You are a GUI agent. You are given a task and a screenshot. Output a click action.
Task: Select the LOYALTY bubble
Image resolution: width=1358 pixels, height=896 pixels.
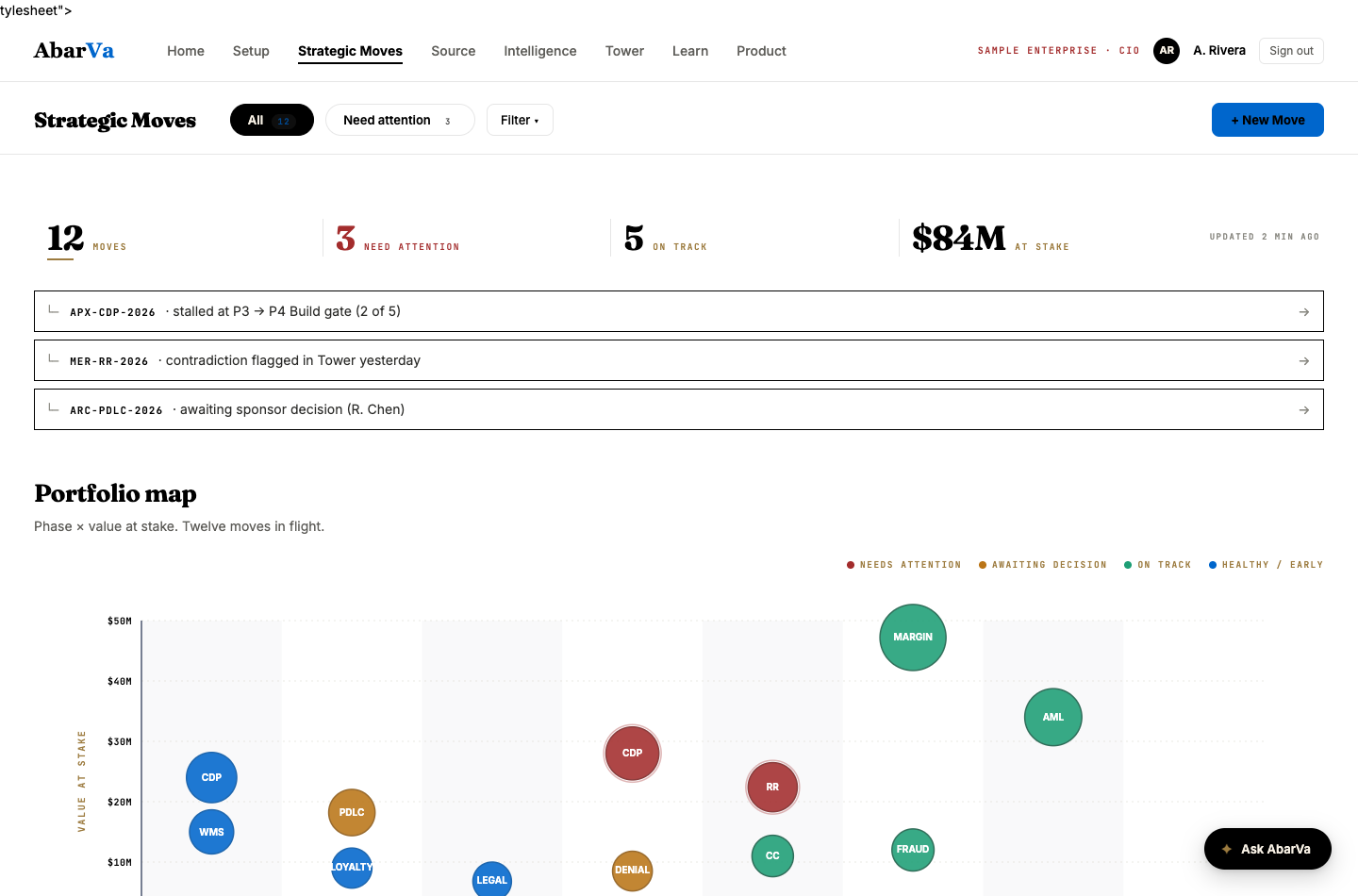click(x=352, y=867)
